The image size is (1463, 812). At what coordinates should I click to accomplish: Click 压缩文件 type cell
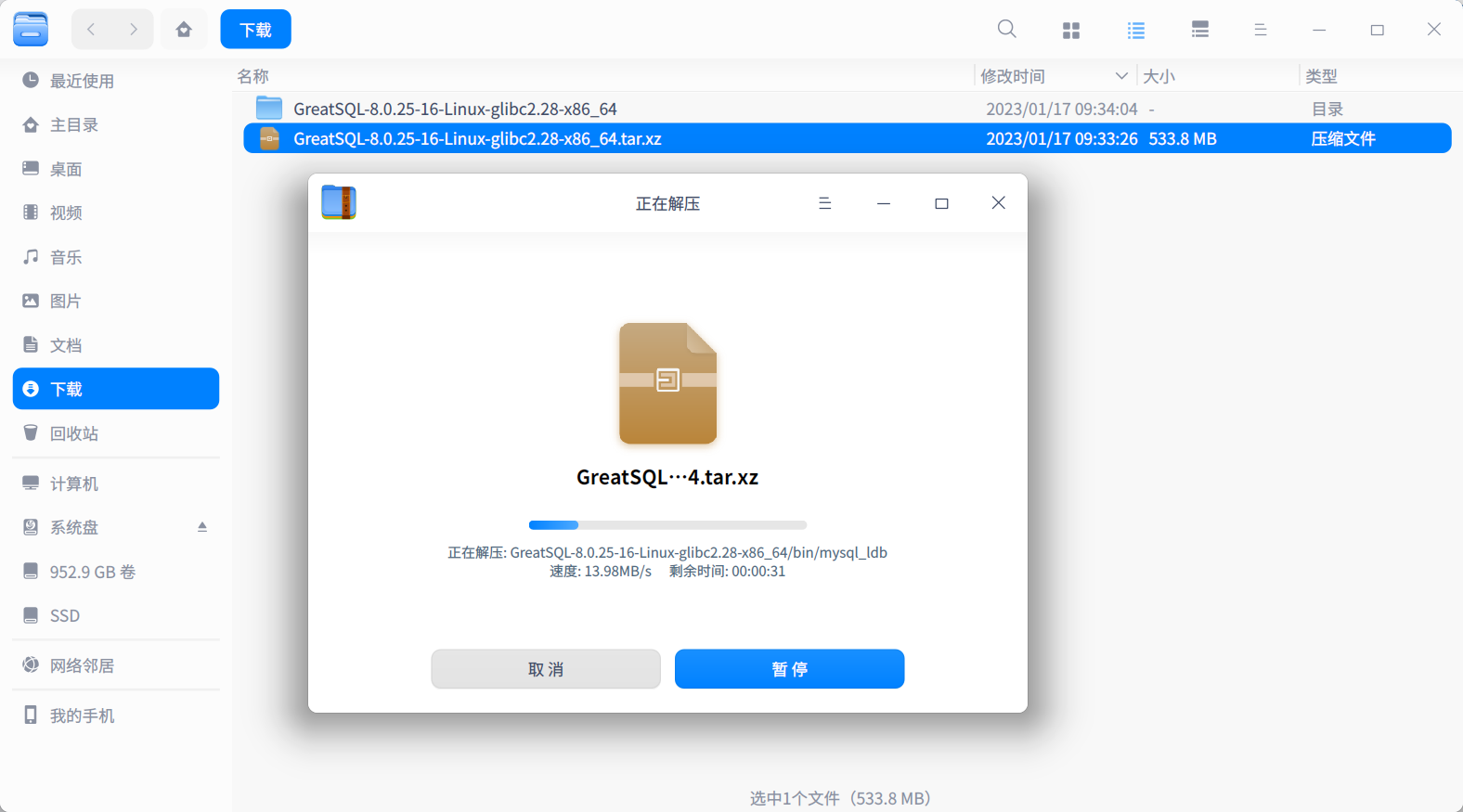tap(1343, 139)
